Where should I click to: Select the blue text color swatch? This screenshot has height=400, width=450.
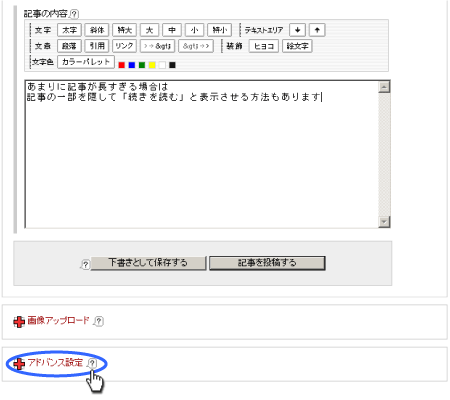pyautogui.click(x=132, y=65)
